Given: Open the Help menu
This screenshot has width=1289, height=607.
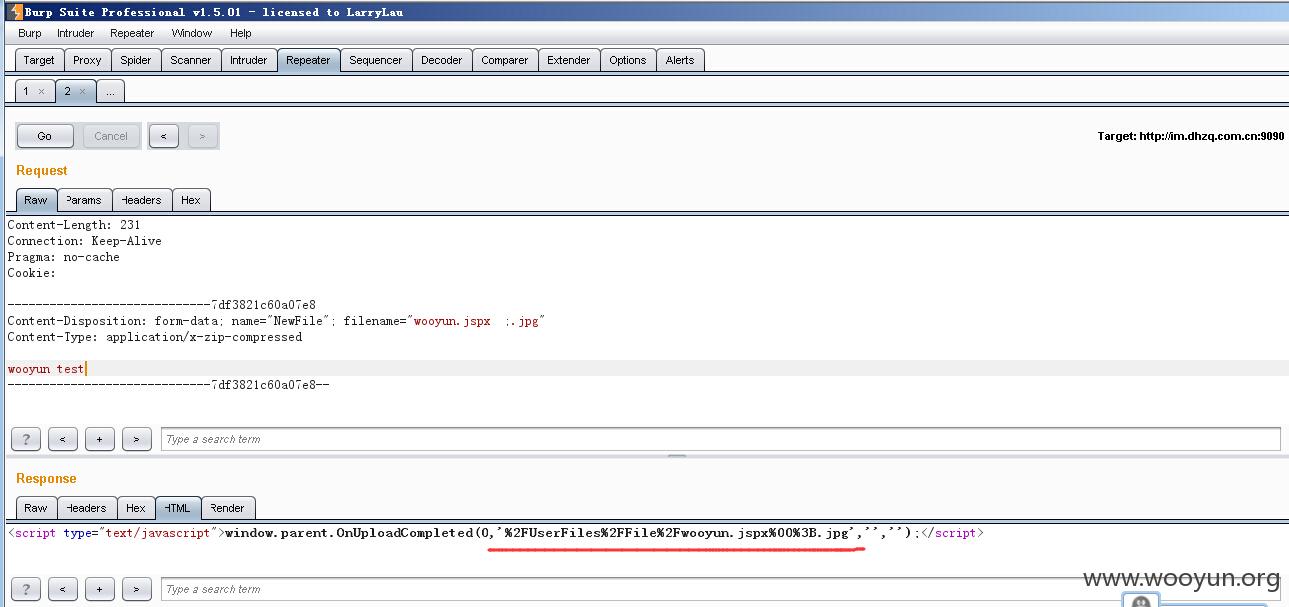Looking at the screenshot, I should 241,33.
